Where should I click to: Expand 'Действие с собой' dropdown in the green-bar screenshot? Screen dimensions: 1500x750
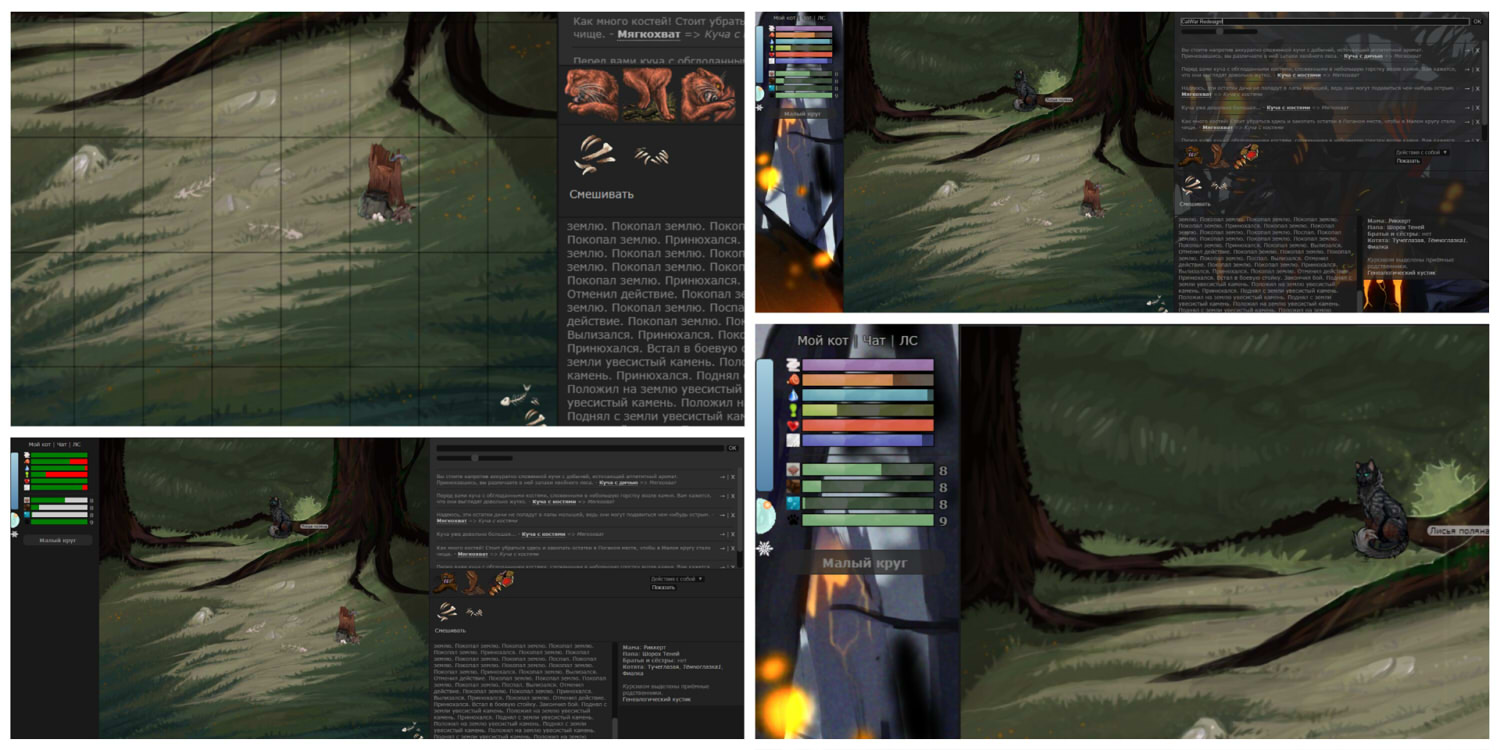point(677,579)
